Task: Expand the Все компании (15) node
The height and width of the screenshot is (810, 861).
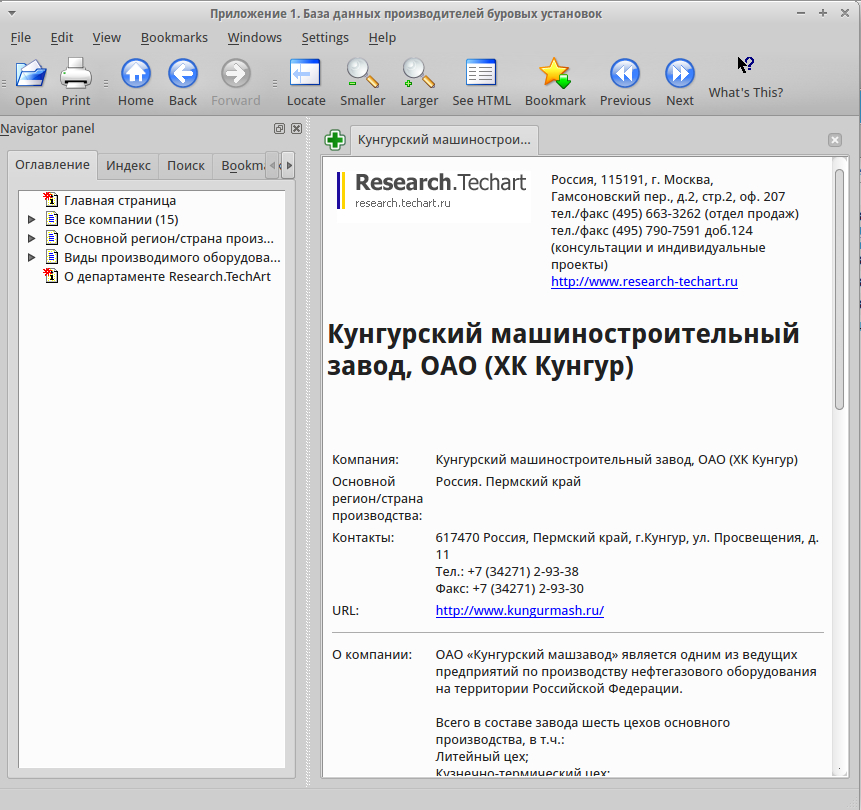Action: (x=31, y=220)
